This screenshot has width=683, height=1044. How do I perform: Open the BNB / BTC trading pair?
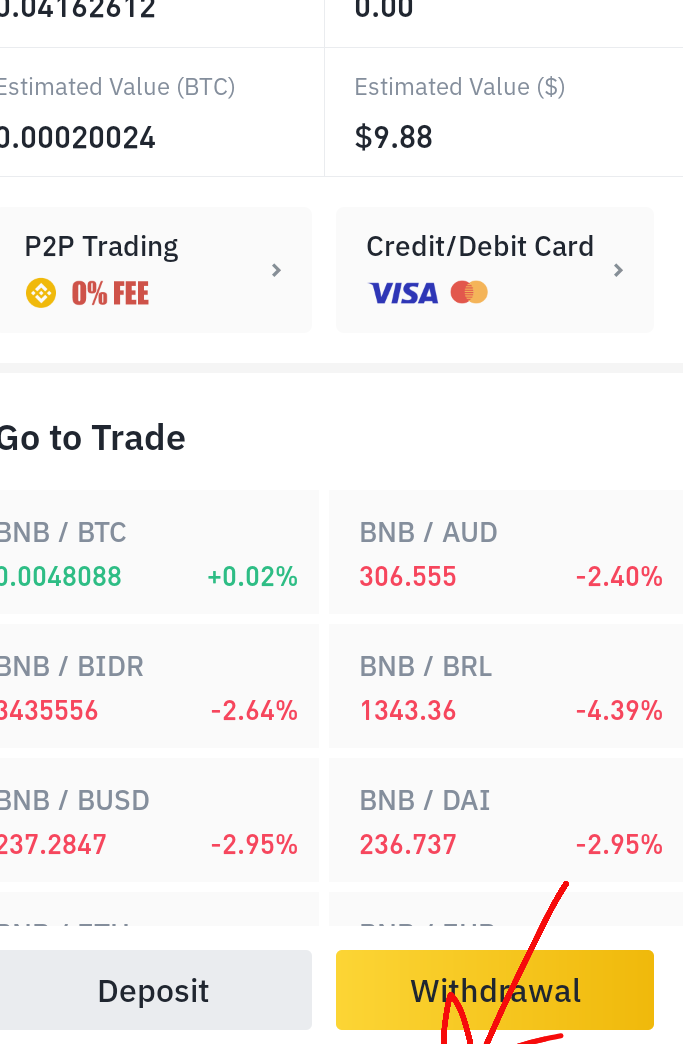coord(158,552)
